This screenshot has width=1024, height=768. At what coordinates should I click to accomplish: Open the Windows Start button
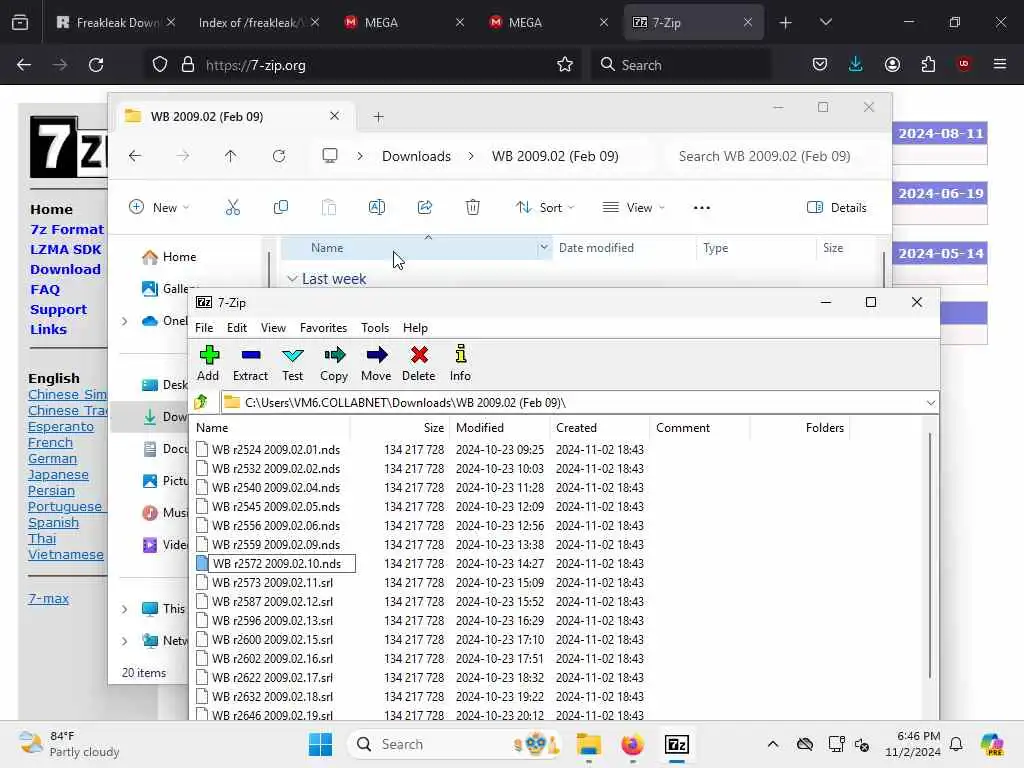[x=320, y=744]
